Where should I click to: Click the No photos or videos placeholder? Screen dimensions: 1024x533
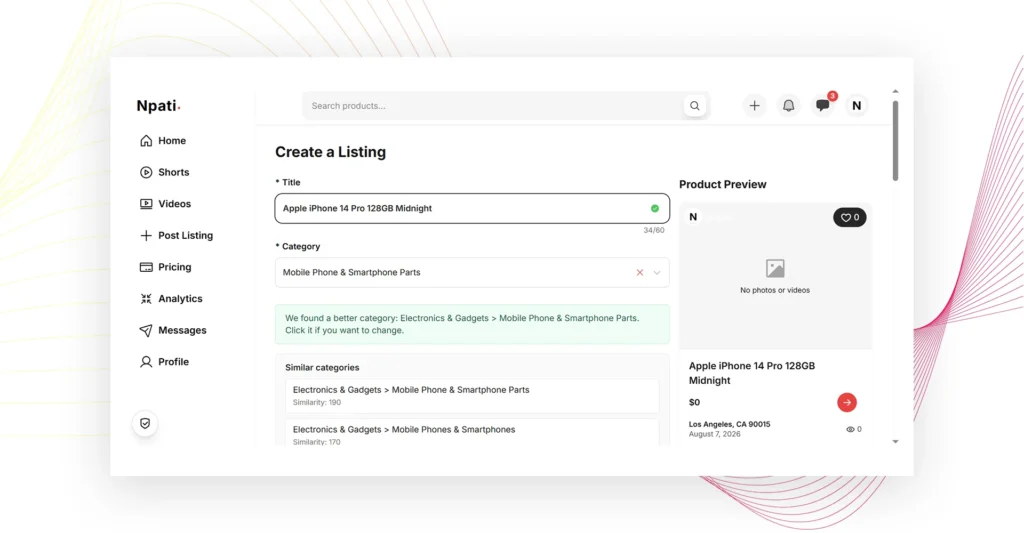coord(775,277)
